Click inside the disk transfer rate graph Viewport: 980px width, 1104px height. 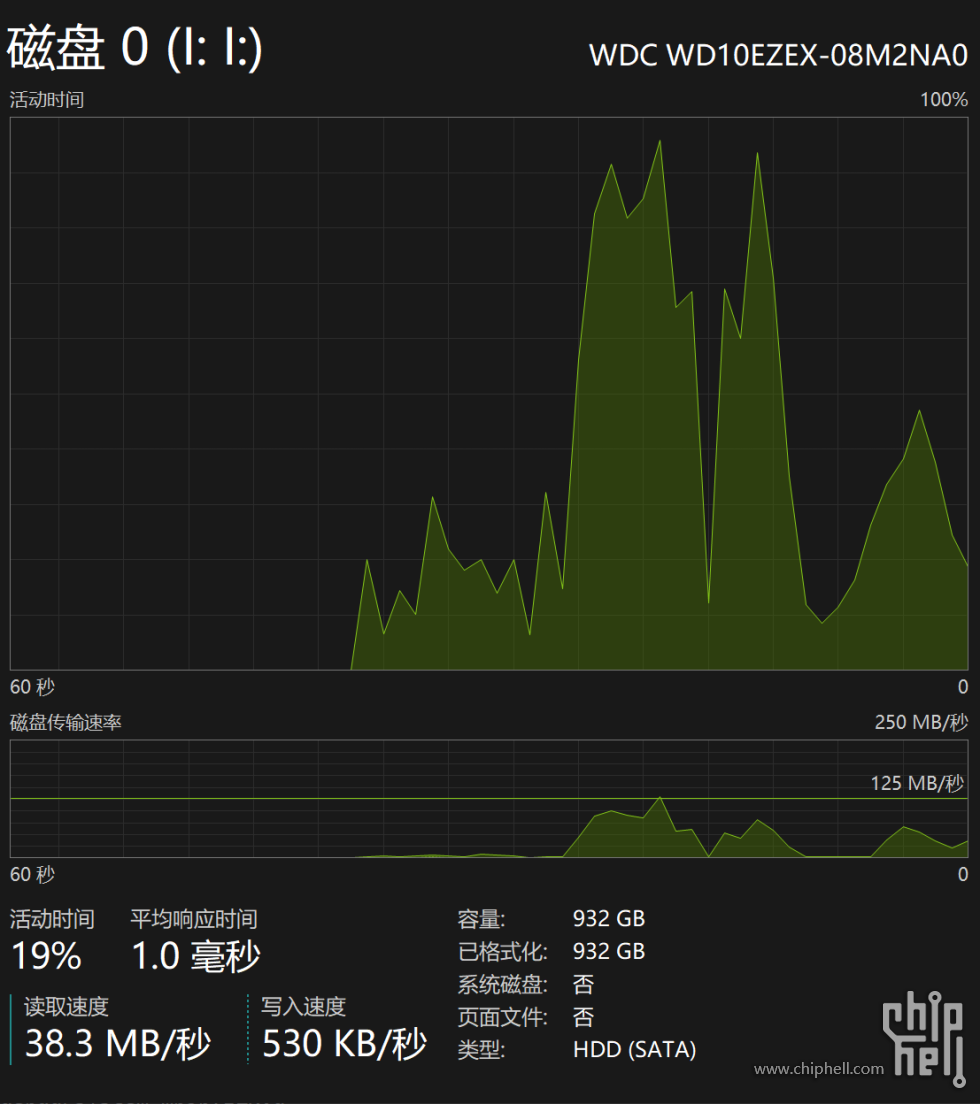489,798
